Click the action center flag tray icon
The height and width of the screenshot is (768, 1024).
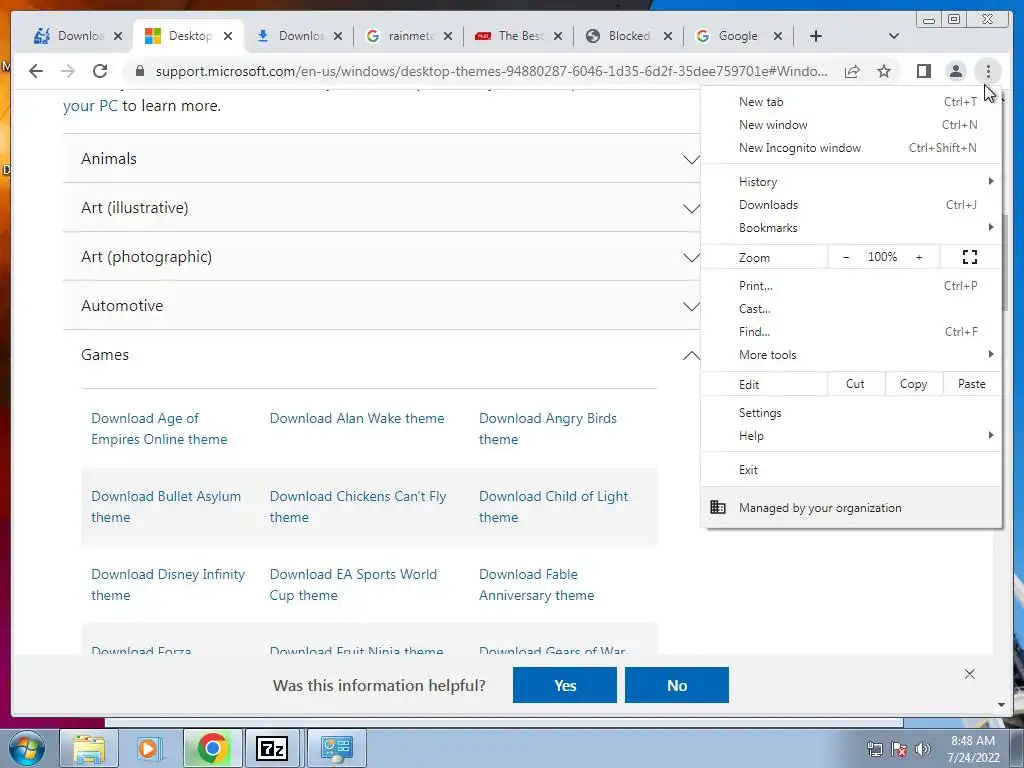point(899,749)
